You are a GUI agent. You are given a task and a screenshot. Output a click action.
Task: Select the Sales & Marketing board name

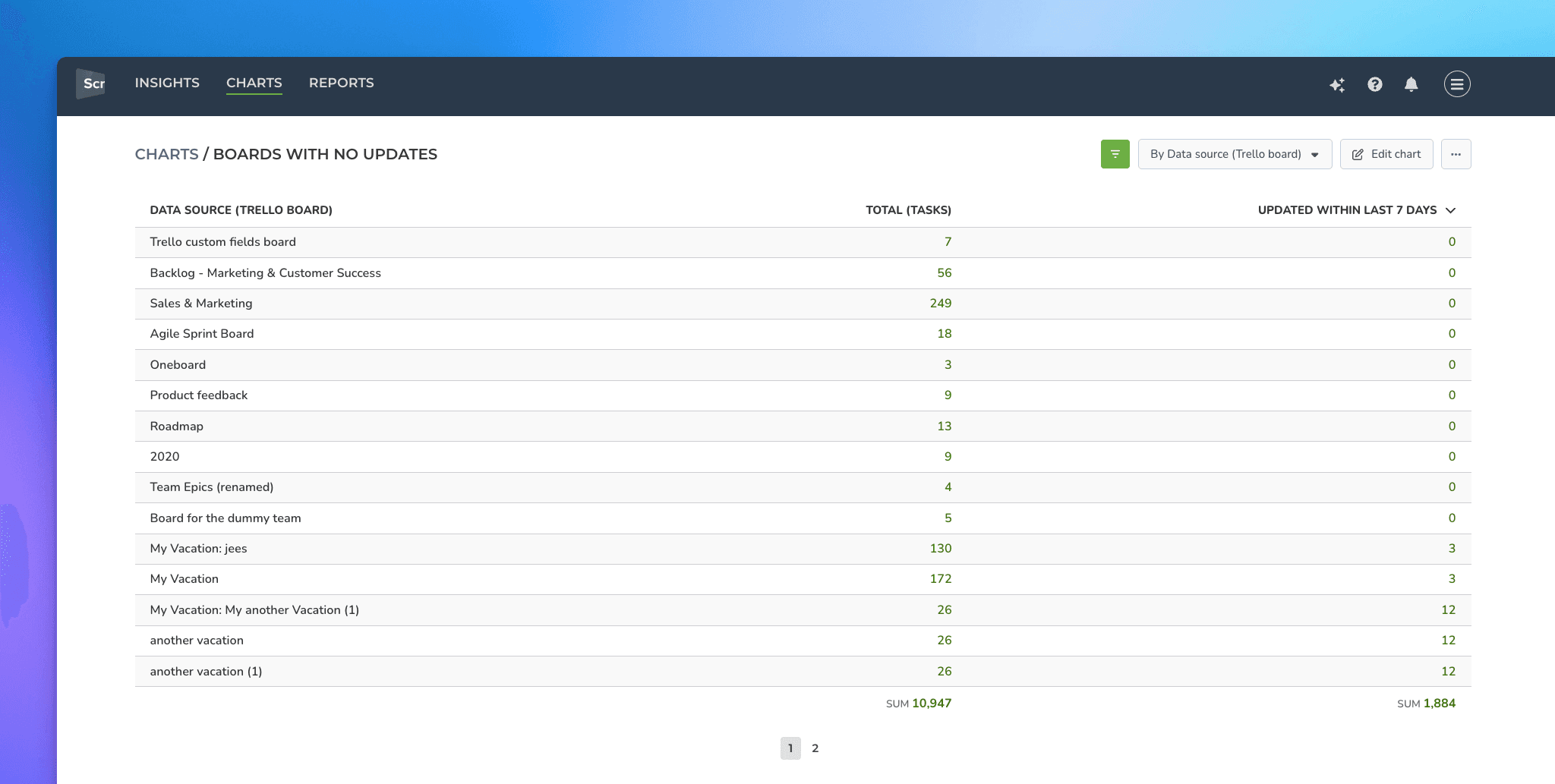pos(201,304)
